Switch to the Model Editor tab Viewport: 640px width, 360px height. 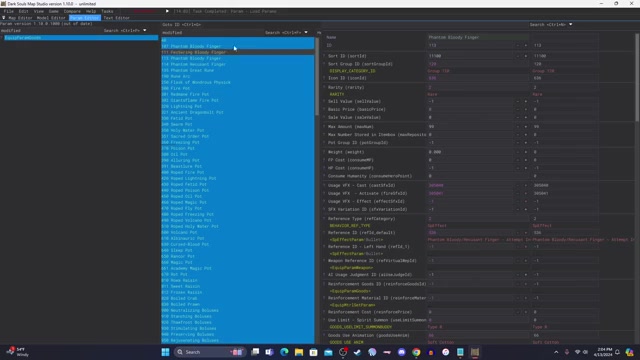point(51,18)
